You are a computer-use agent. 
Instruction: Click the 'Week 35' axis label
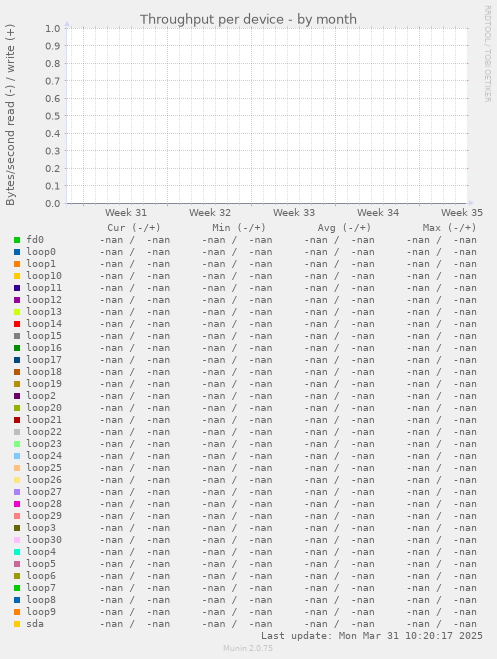click(462, 213)
